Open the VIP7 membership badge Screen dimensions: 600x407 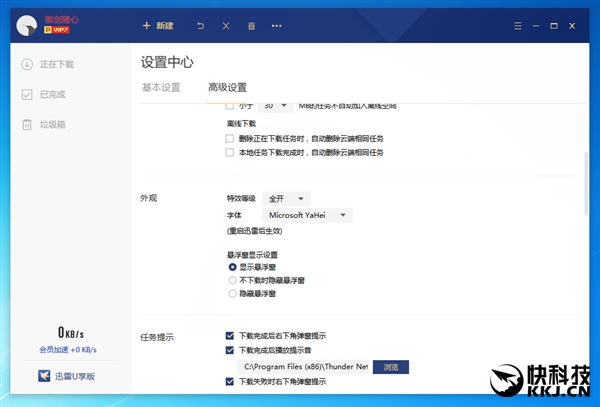[x=57, y=30]
